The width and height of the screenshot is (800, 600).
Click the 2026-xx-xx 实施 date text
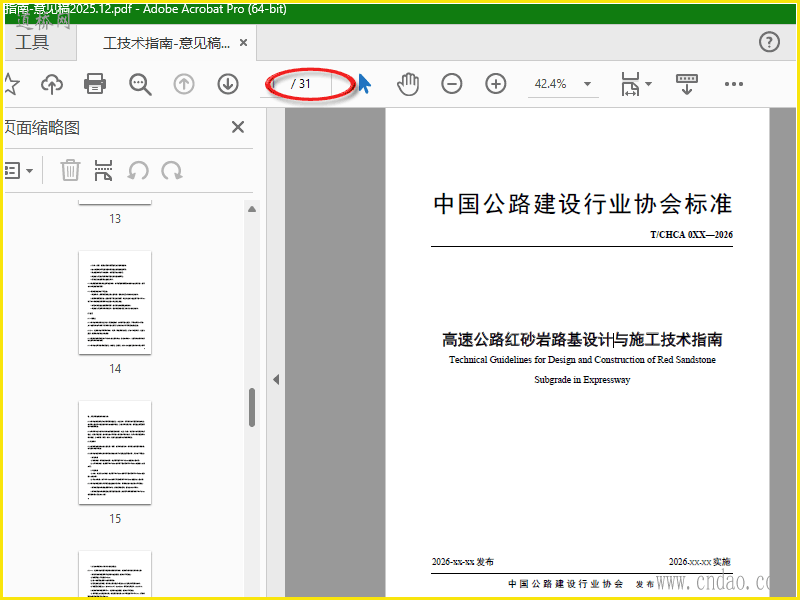tap(699, 562)
